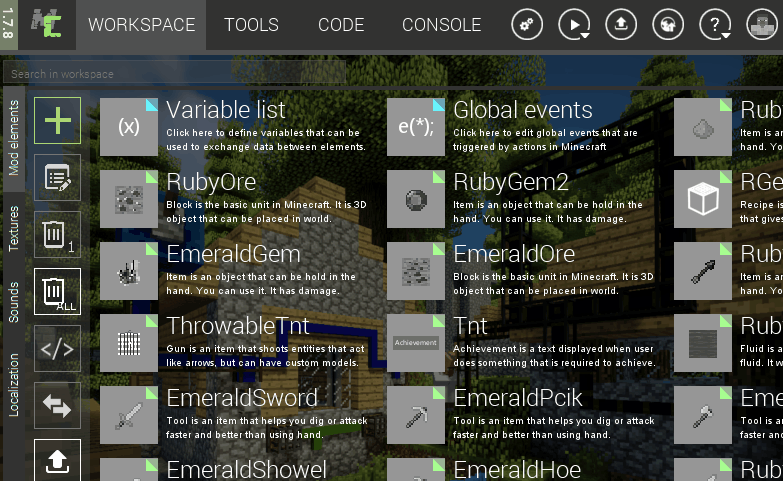Switch to the CODE tab

coord(341,25)
